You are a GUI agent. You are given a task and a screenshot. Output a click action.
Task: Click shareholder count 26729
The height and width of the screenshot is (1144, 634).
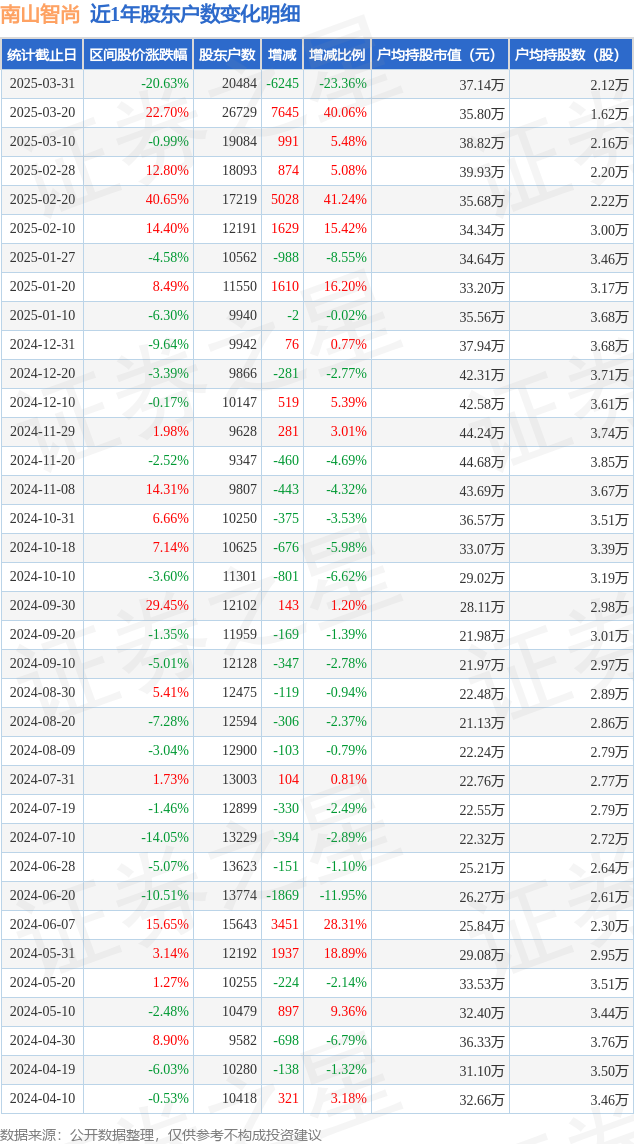[242, 113]
